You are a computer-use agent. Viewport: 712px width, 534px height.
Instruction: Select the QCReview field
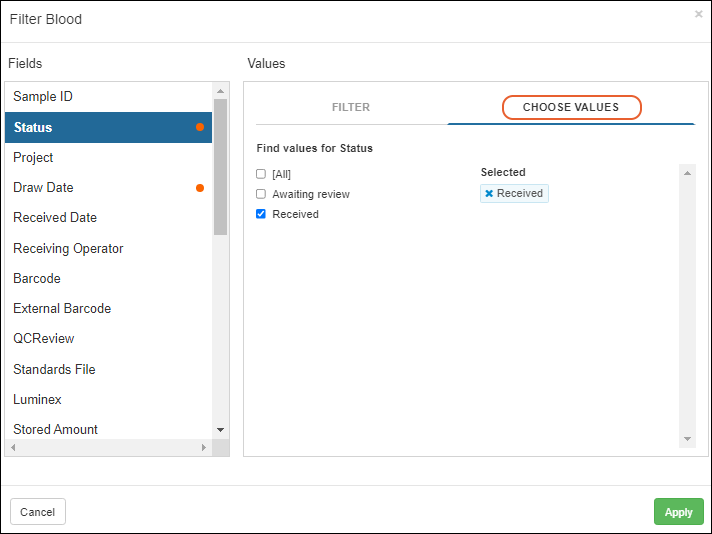coord(44,338)
